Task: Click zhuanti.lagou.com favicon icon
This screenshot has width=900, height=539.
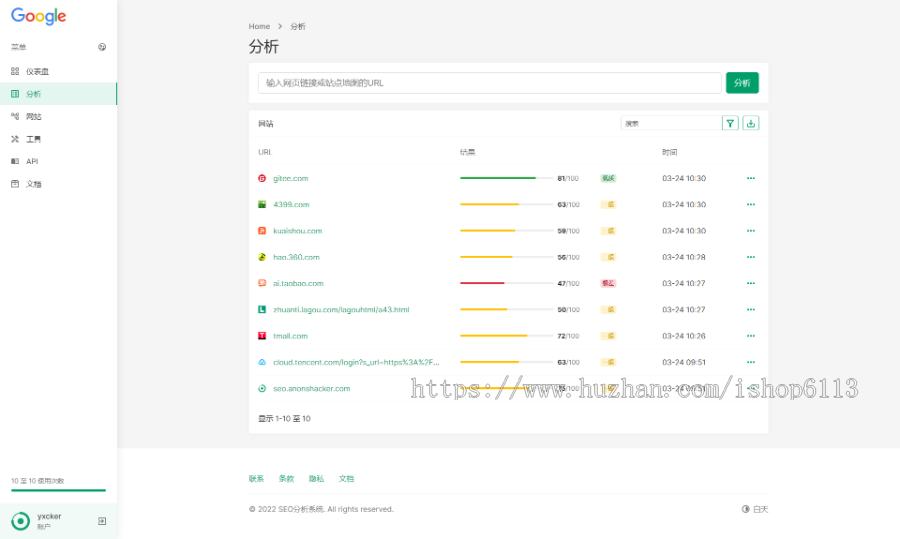Action: [262, 309]
